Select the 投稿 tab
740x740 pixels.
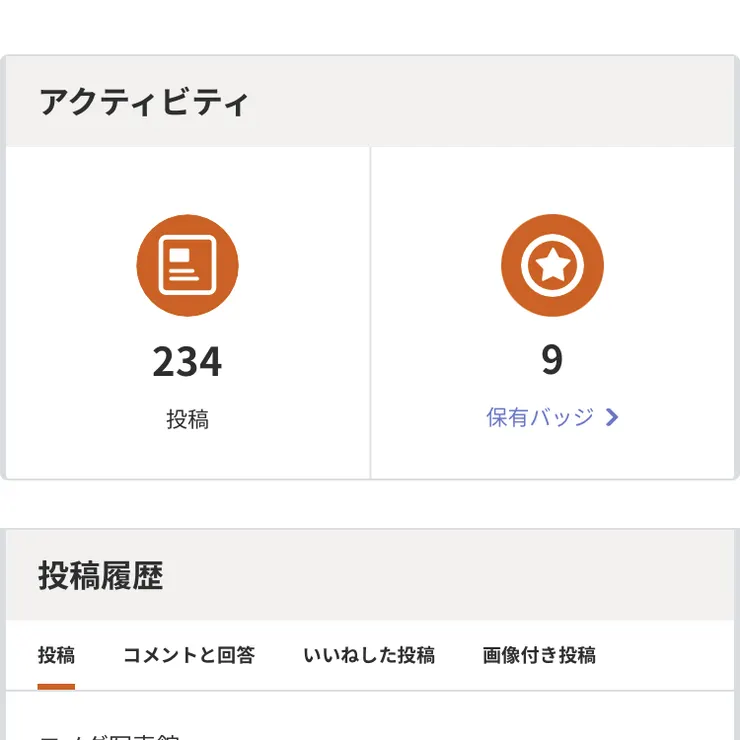tap(56, 655)
